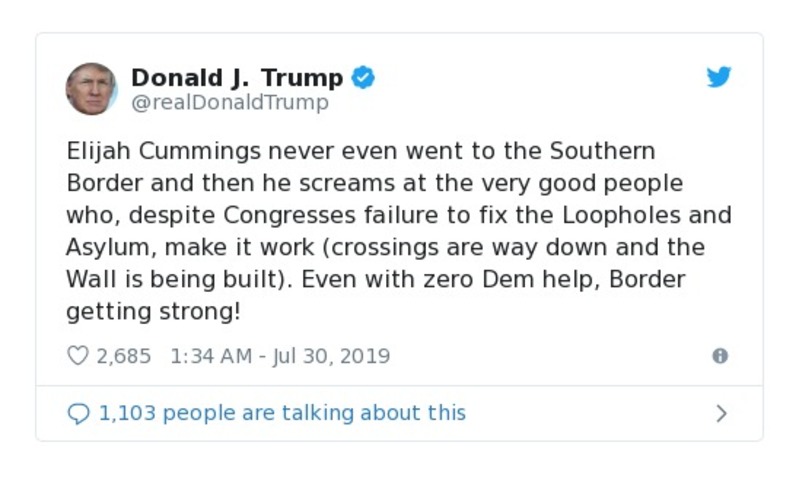The width and height of the screenshot is (799, 490).
Task: Click the blue verified badge
Action: tap(364, 77)
